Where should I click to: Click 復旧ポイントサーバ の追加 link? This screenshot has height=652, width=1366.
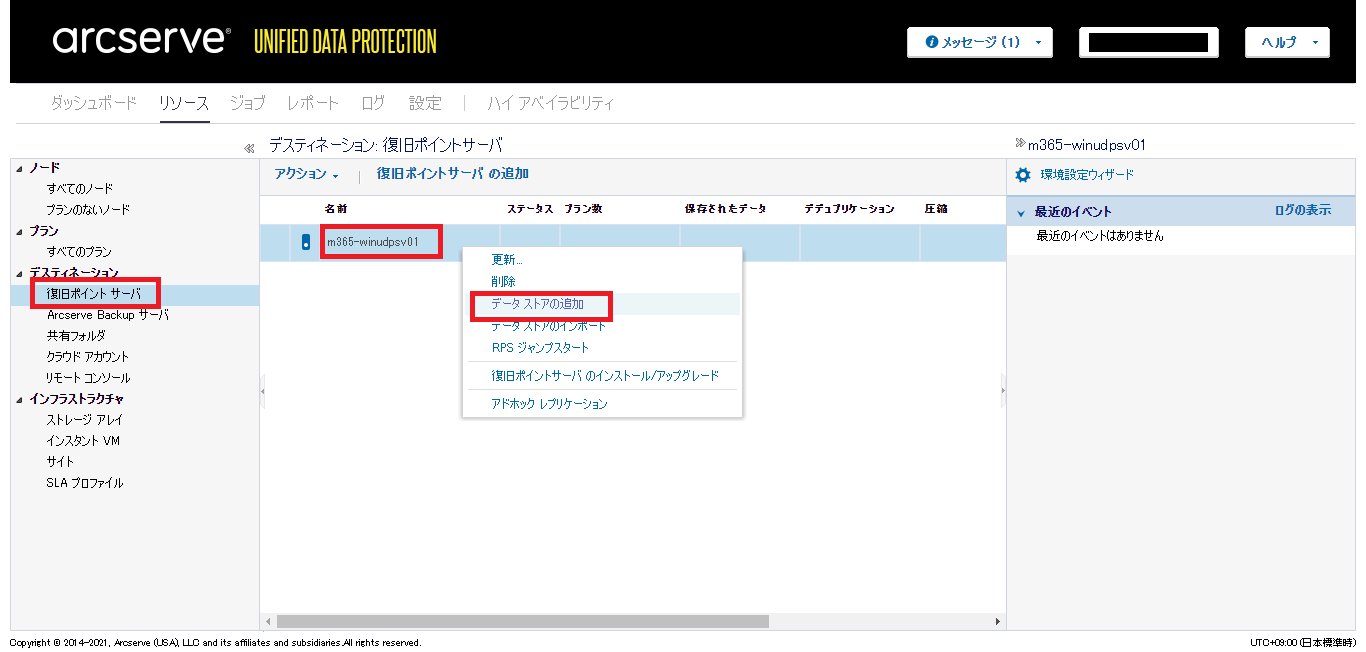(453, 174)
